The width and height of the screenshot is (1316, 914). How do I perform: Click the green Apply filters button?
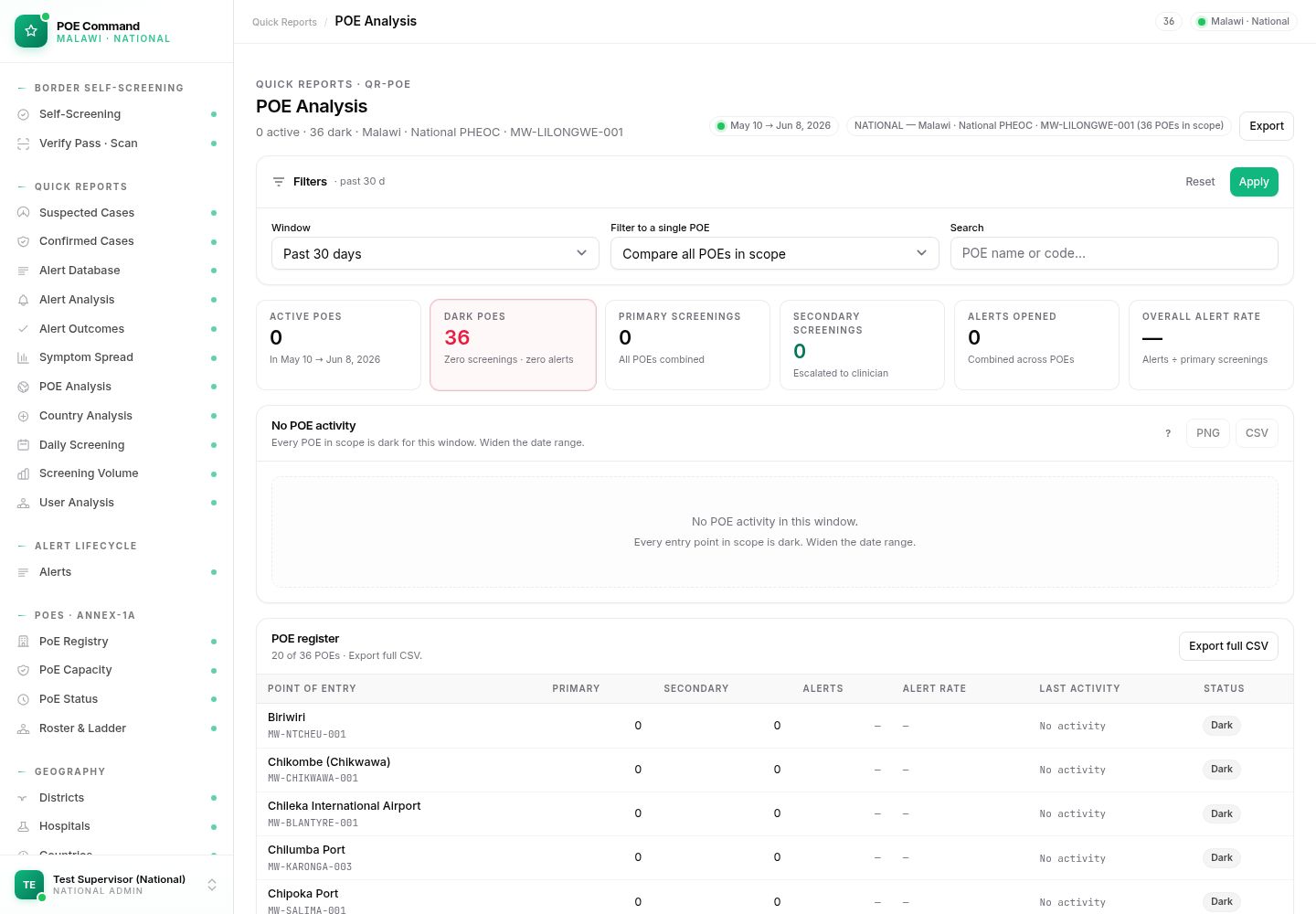click(1254, 182)
